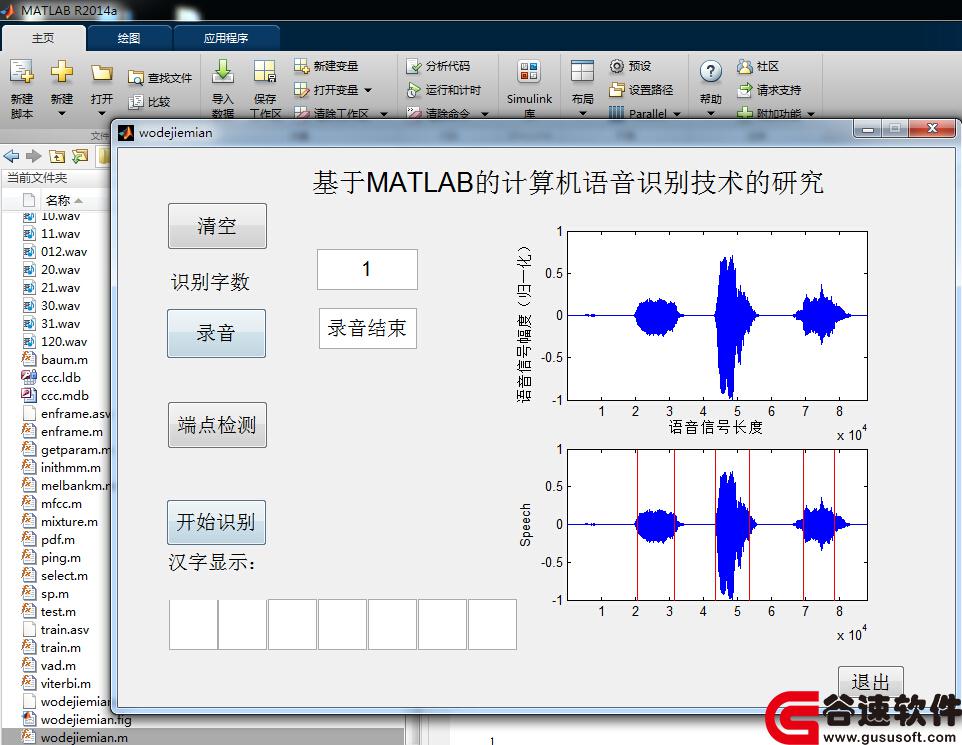Go back with the blue left arrow
The image size is (962, 745).
[x=11, y=156]
